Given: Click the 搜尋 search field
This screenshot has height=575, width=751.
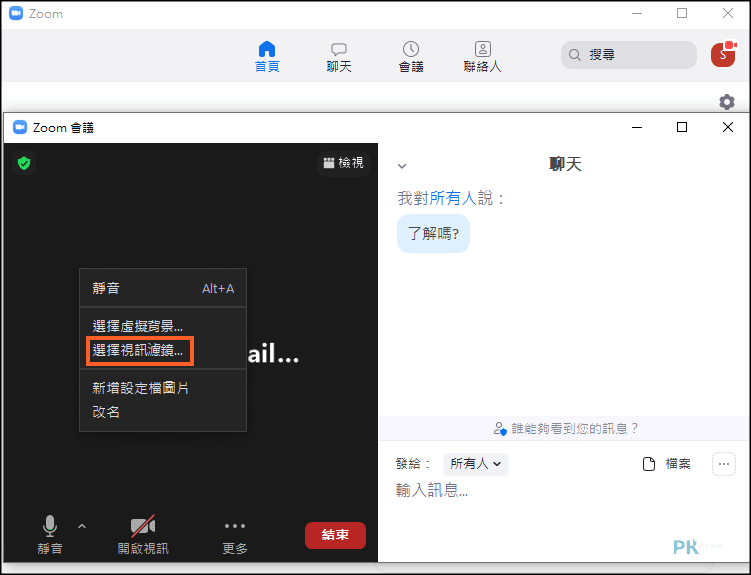Looking at the screenshot, I should coord(628,55).
